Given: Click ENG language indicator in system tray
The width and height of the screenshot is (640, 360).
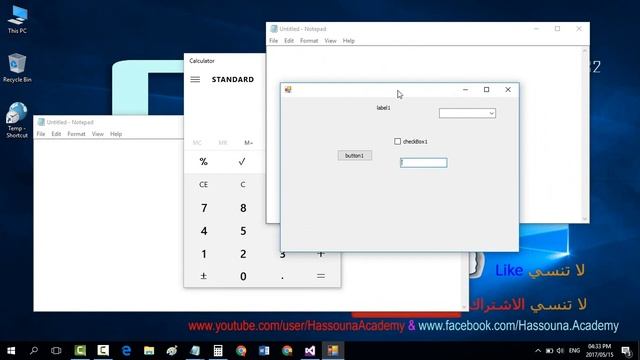Looking at the screenshot, I should (574, 351).
